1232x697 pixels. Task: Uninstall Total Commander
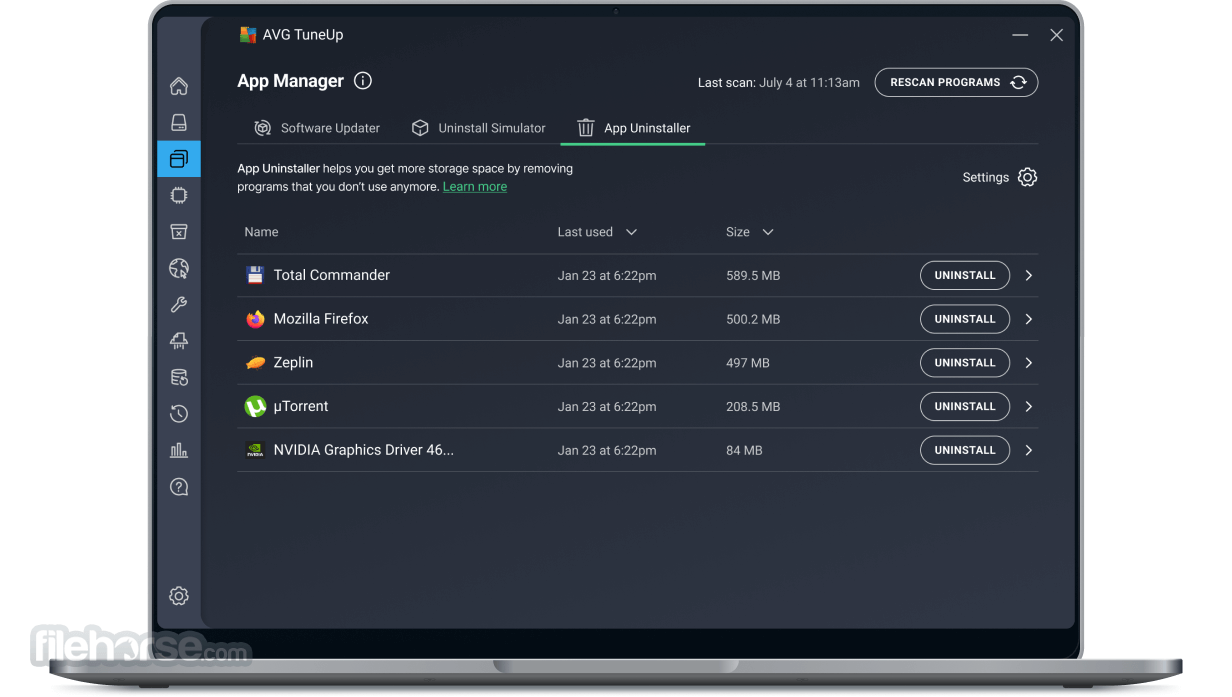(x=965, y=275)
